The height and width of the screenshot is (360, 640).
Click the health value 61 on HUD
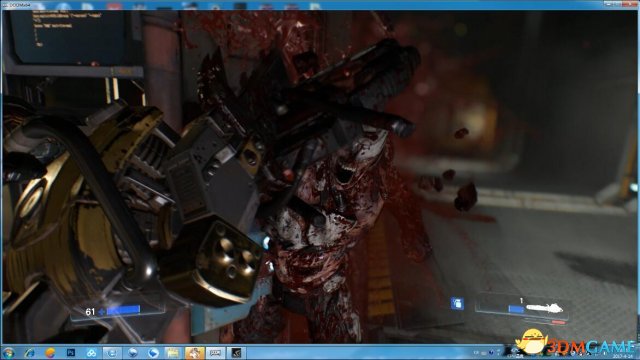point(90,312)
